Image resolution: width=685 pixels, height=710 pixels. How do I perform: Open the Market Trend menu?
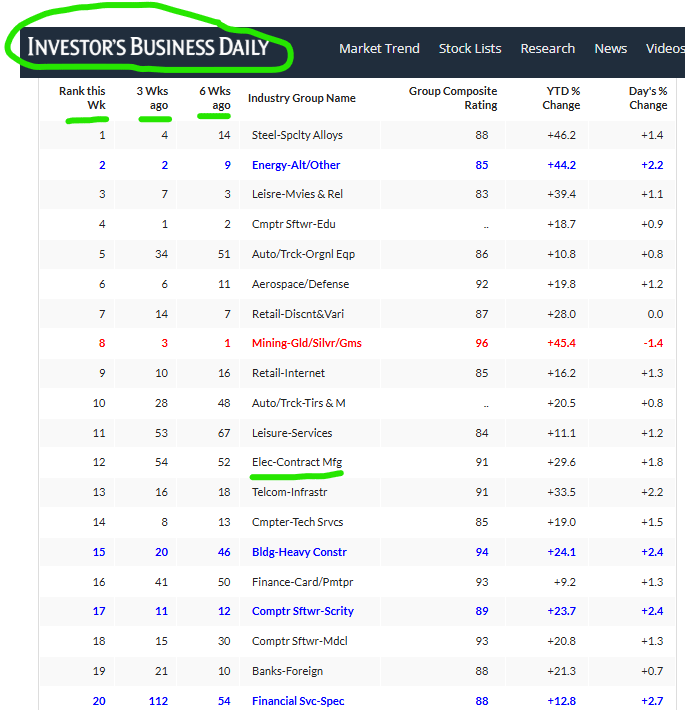point(379,48)
